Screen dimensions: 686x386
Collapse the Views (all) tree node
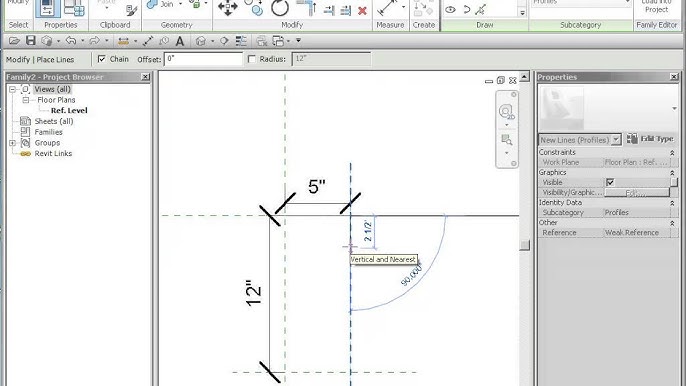coord(12,89)
